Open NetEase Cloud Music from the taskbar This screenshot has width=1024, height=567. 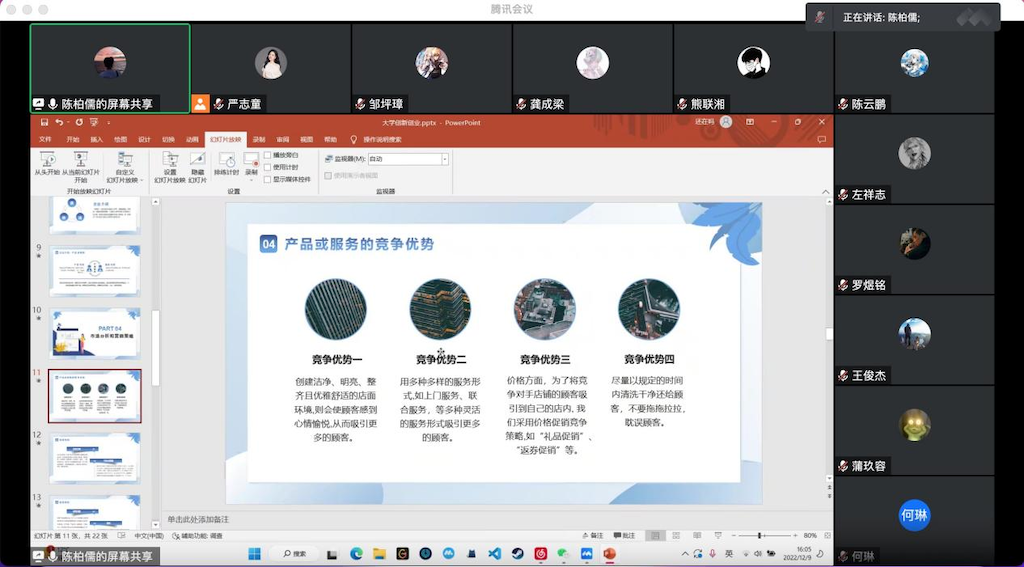coord(540,554)
